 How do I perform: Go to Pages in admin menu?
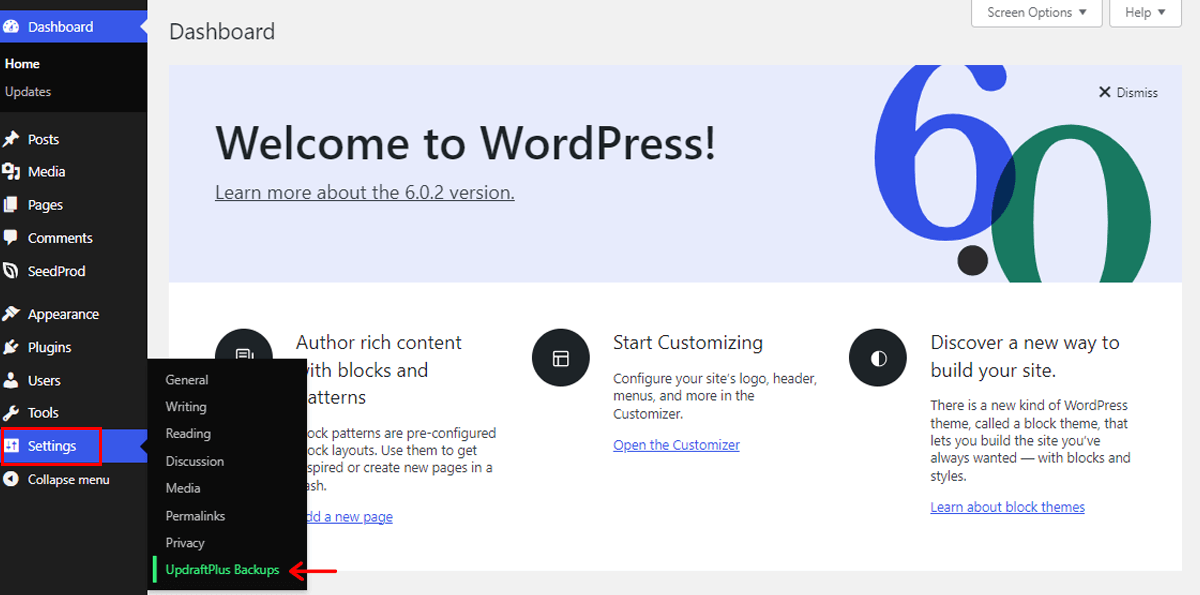45,205
